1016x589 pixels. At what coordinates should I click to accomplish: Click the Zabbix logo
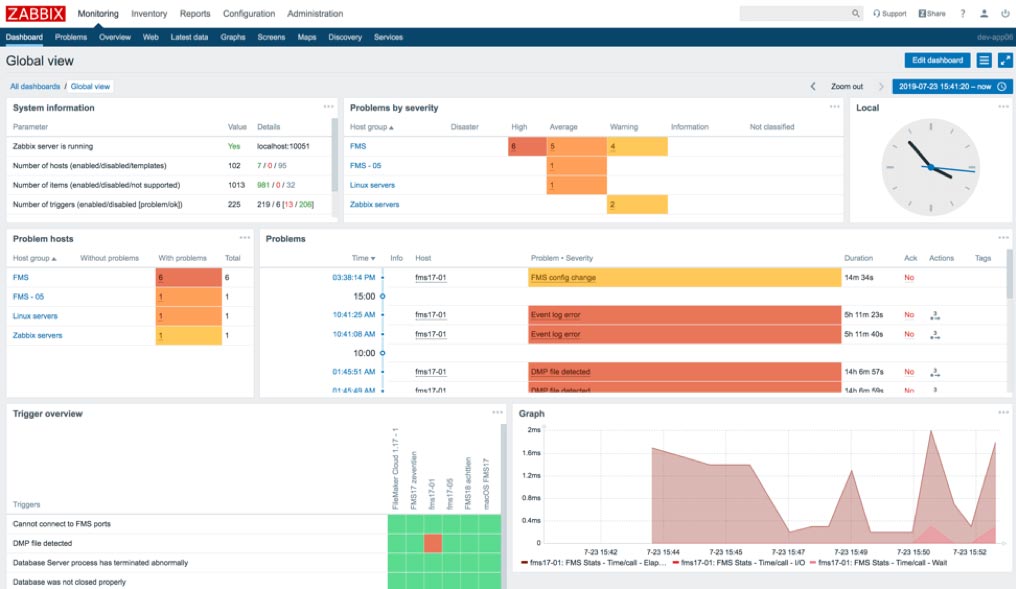point(36,14)
